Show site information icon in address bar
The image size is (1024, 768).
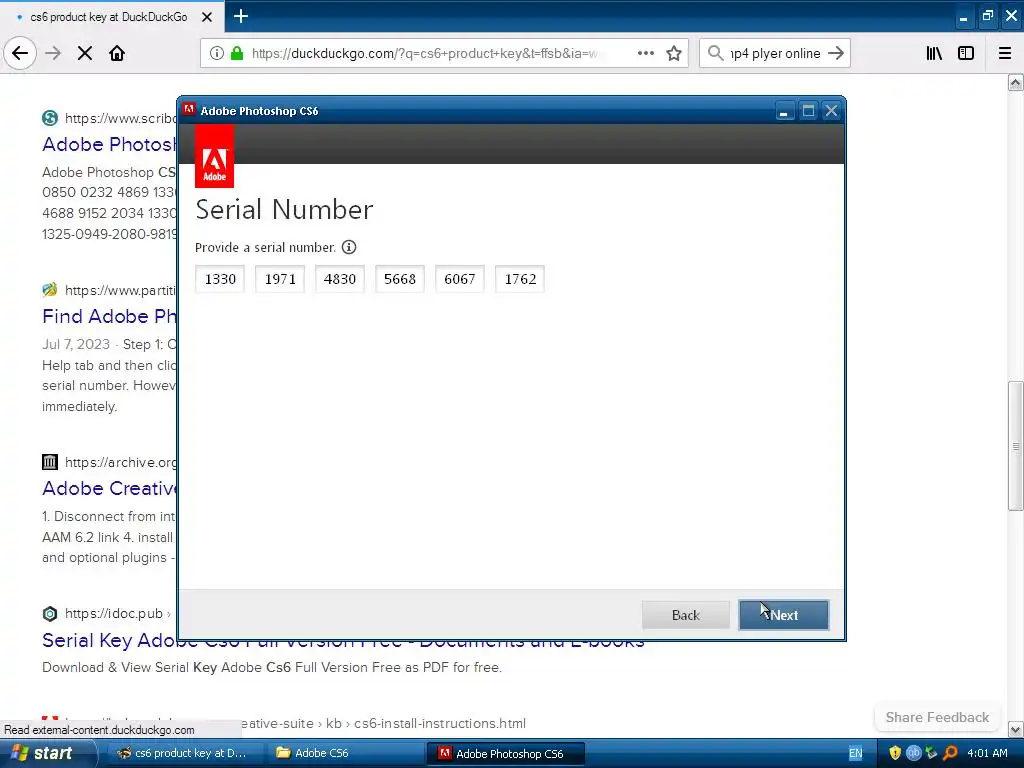coord(217,53)
